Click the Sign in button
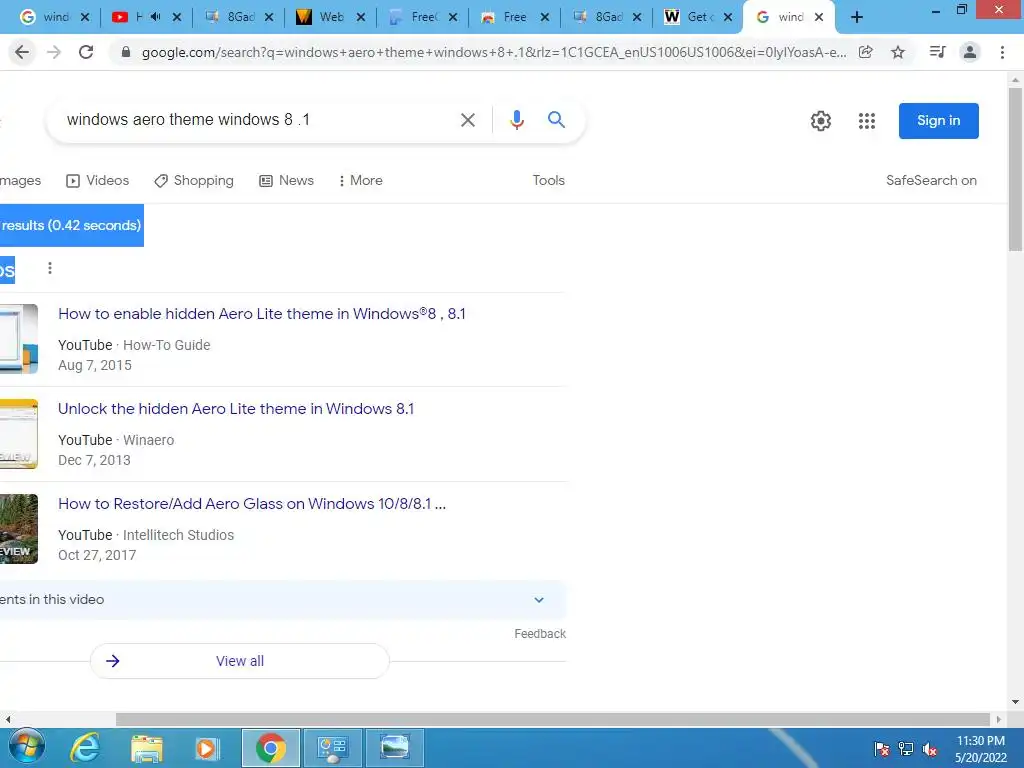 [938, 121]
